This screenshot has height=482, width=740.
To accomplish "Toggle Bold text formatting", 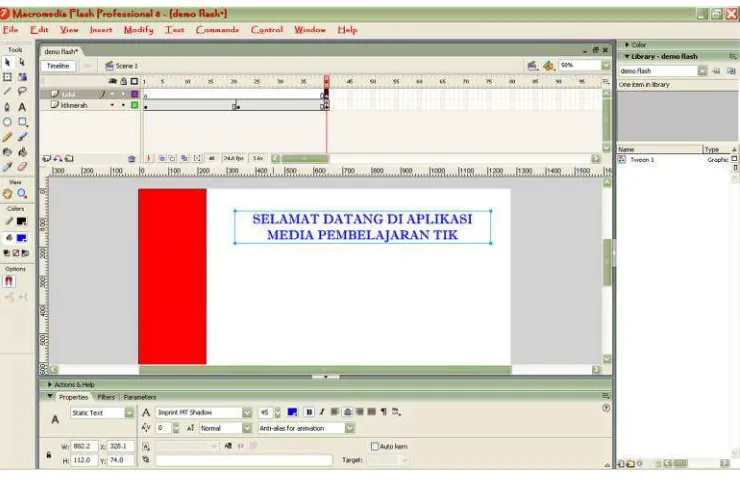I will (x=309, y=412).
